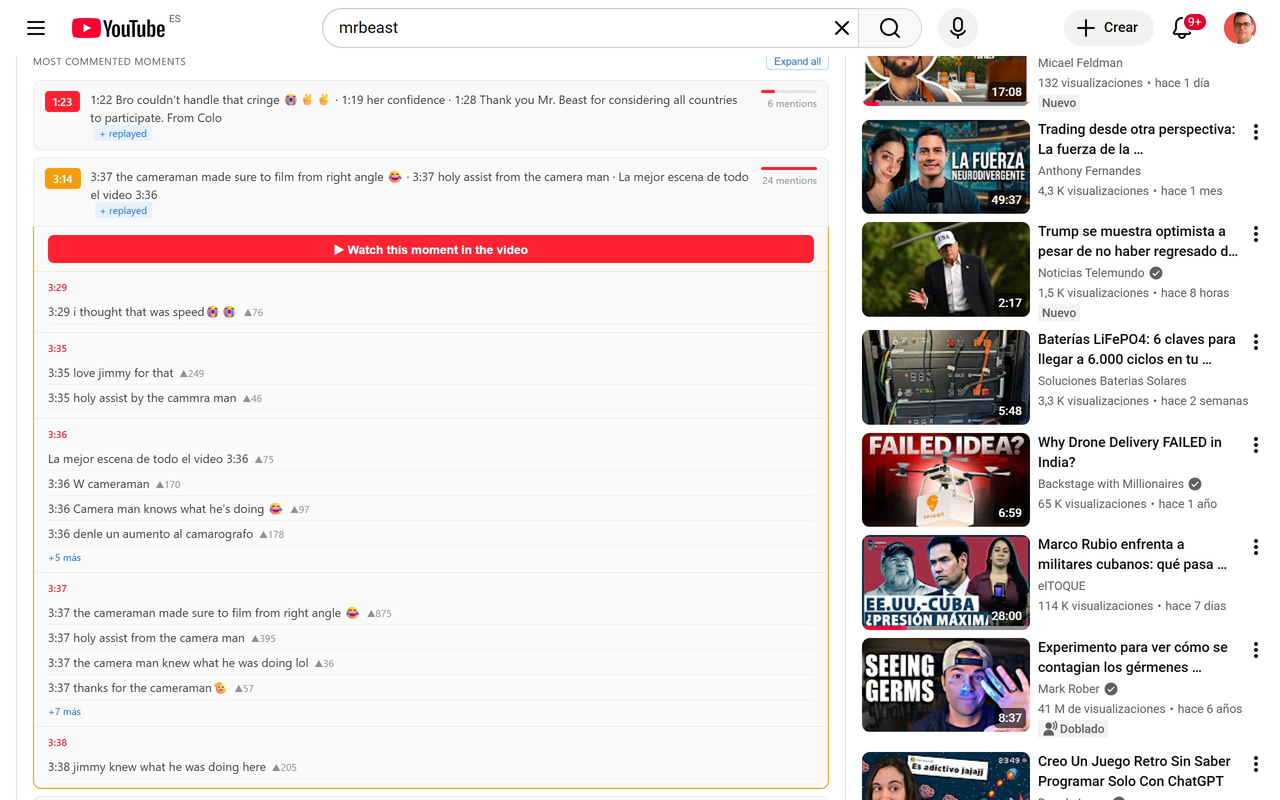Click the magnifier search button

click(890, 28)
